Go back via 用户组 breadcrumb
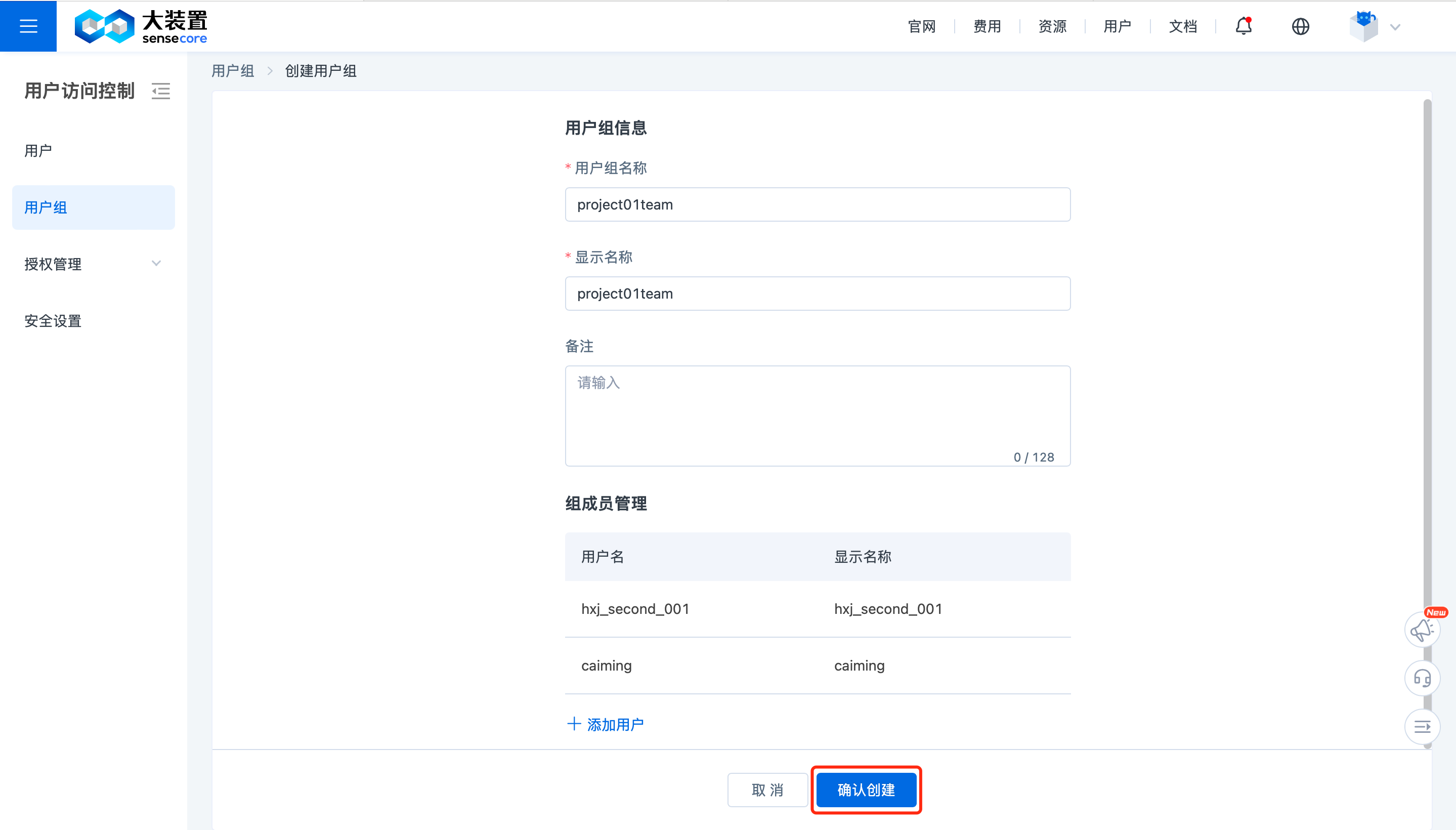Viewport: 1456px width, 830px height. click(233, 71)
